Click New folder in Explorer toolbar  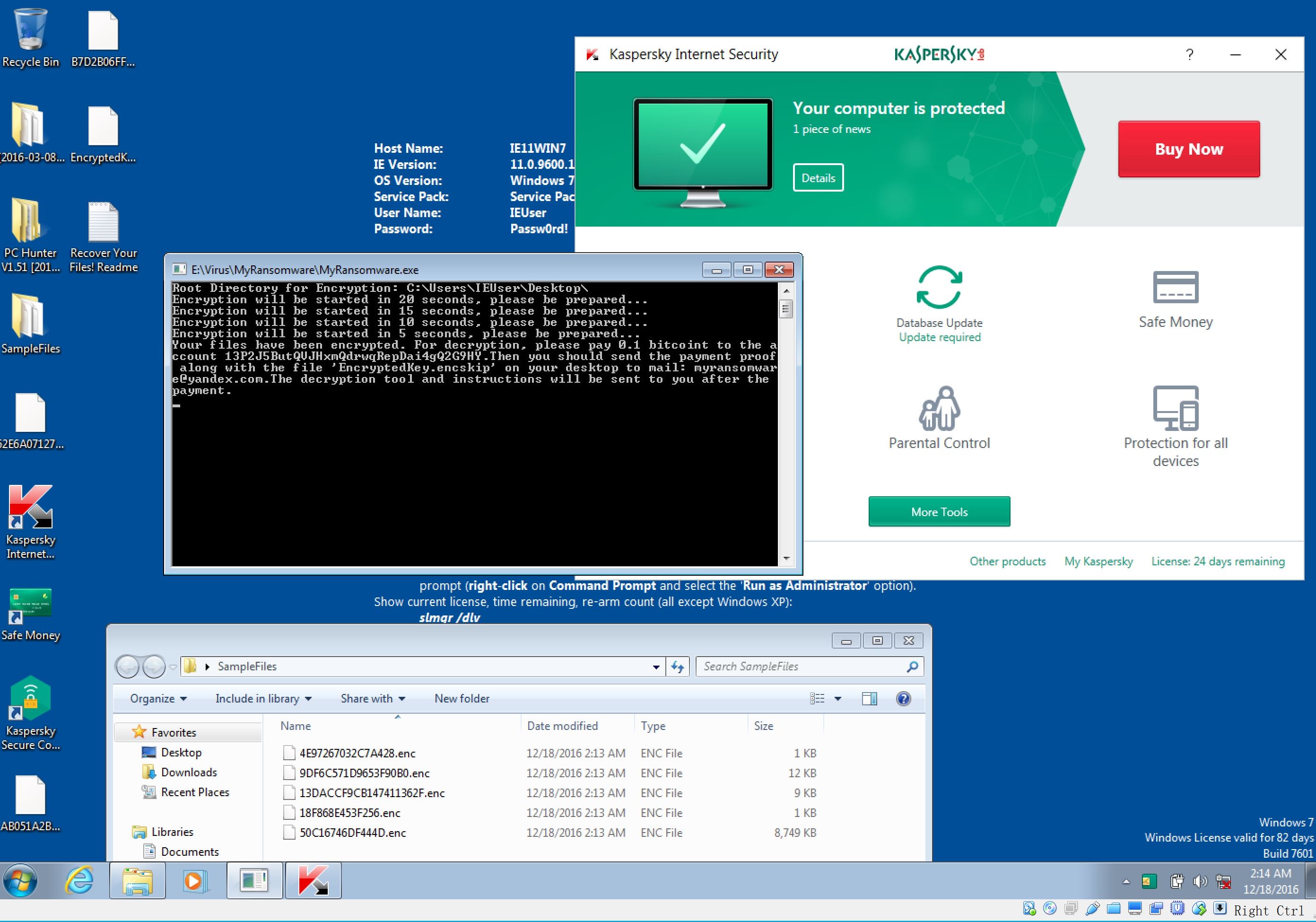tap(462, 698)
